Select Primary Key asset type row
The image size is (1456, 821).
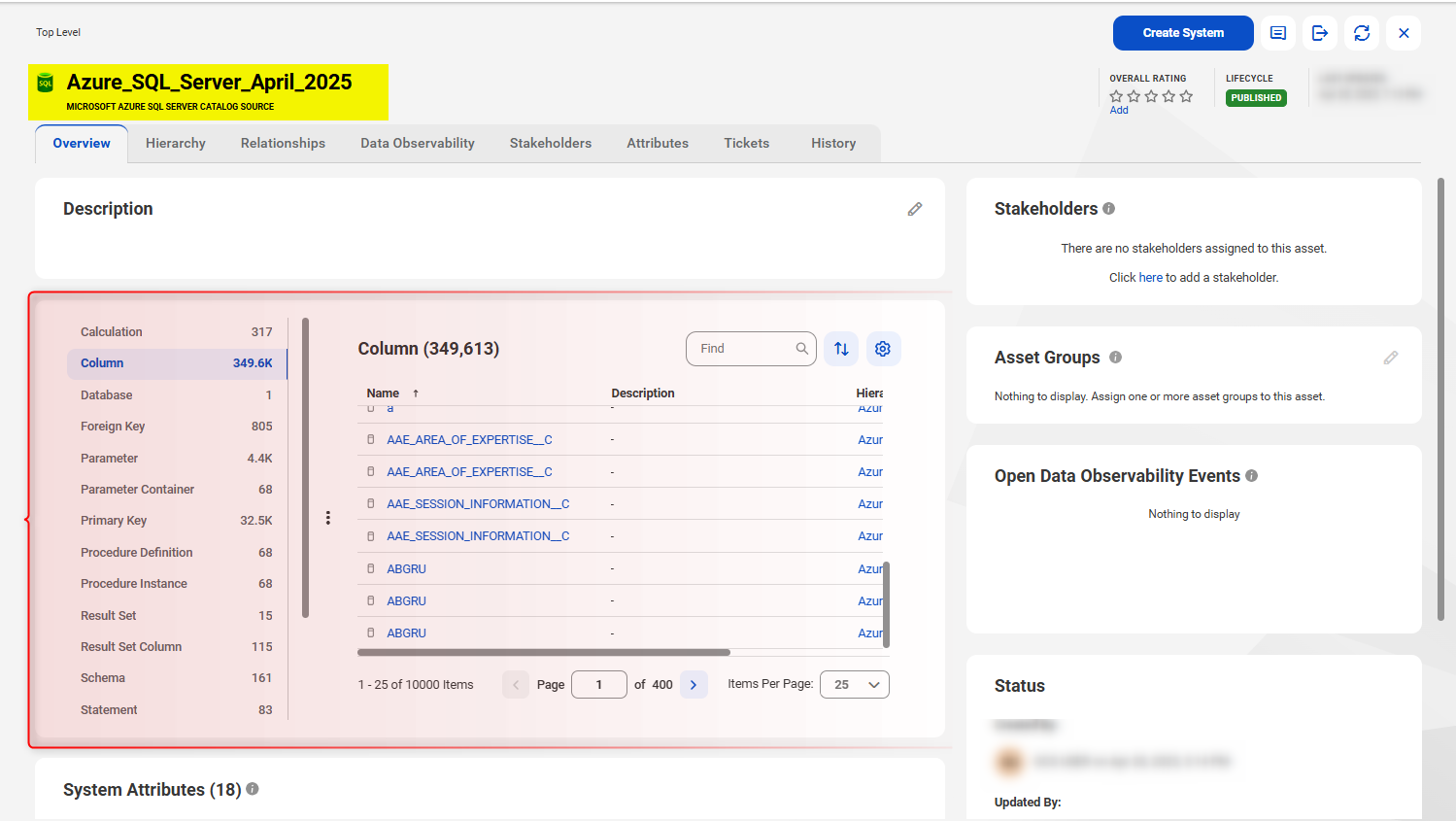tap(177, 521)
